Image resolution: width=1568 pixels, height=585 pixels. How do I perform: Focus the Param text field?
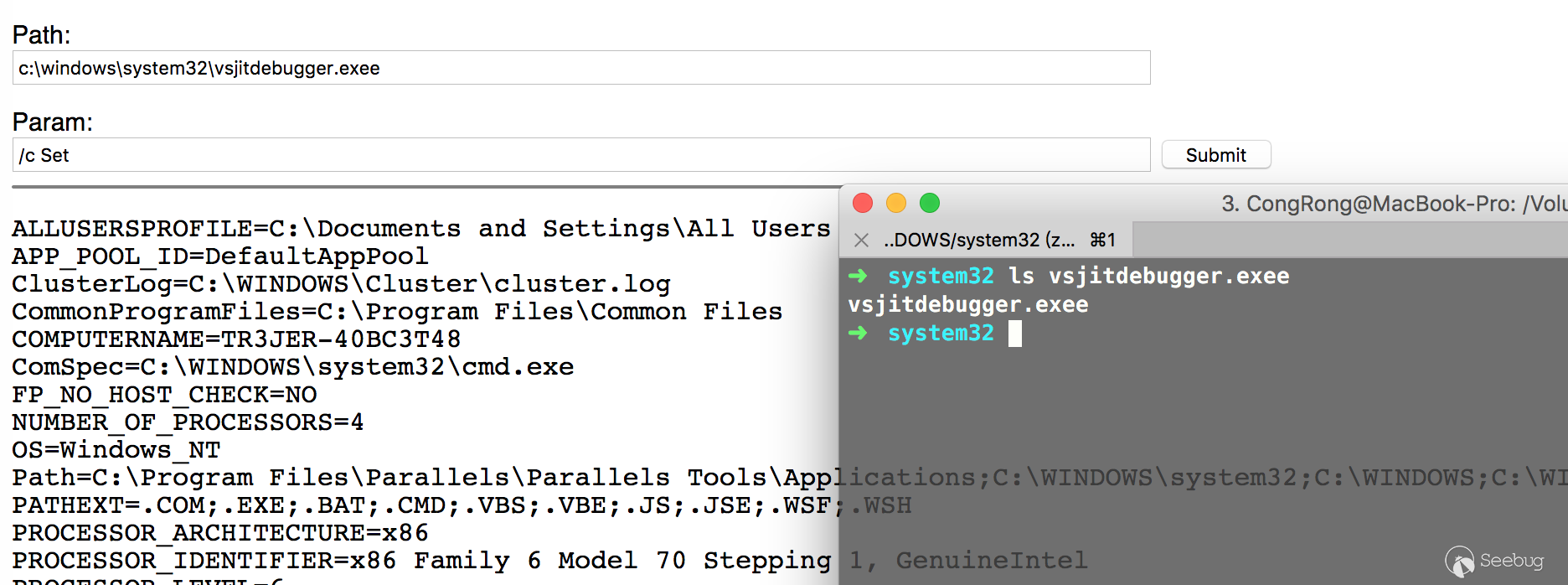coord(580,155)
